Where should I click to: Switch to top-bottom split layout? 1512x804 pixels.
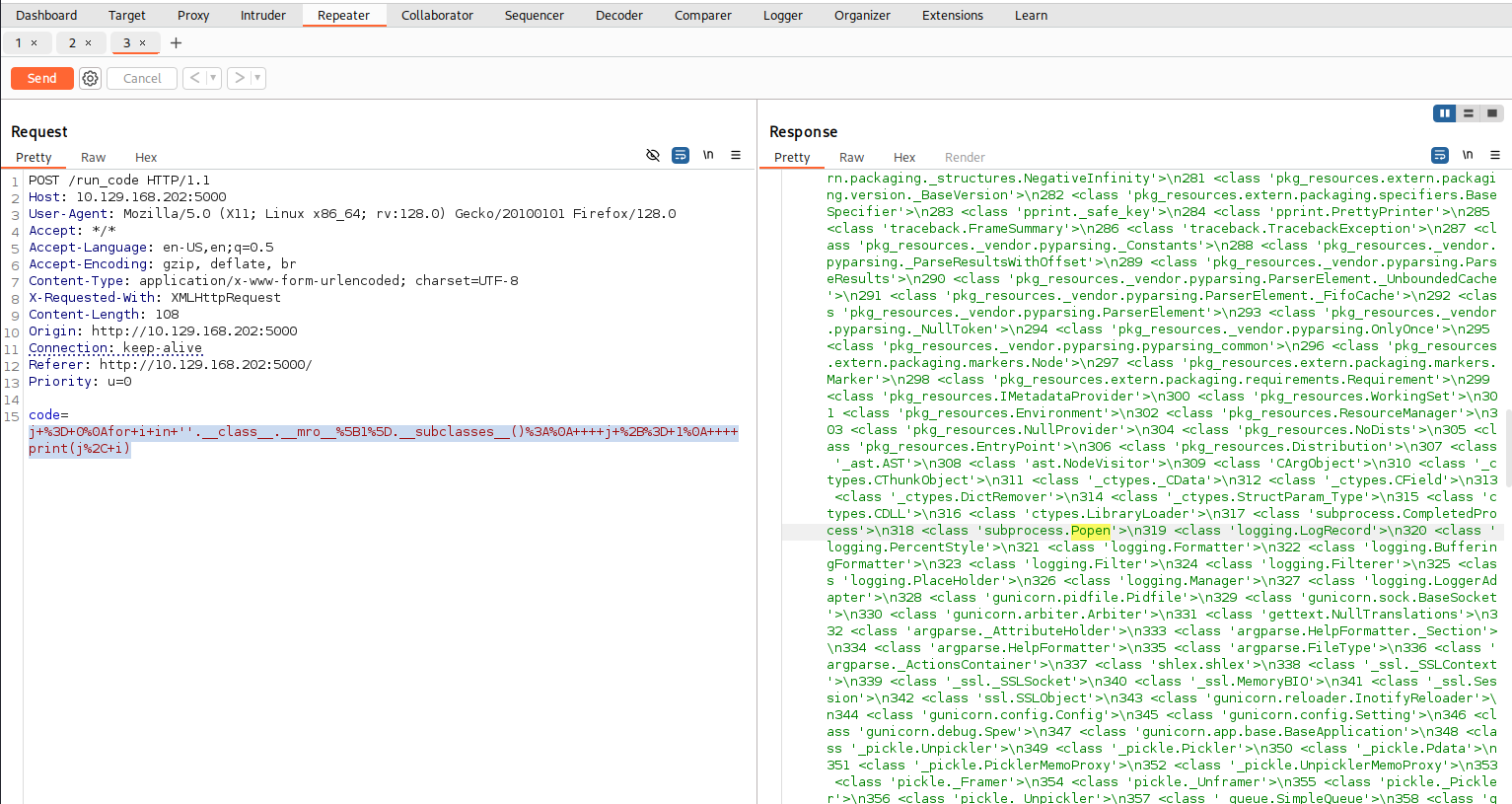click(1469, 113)
